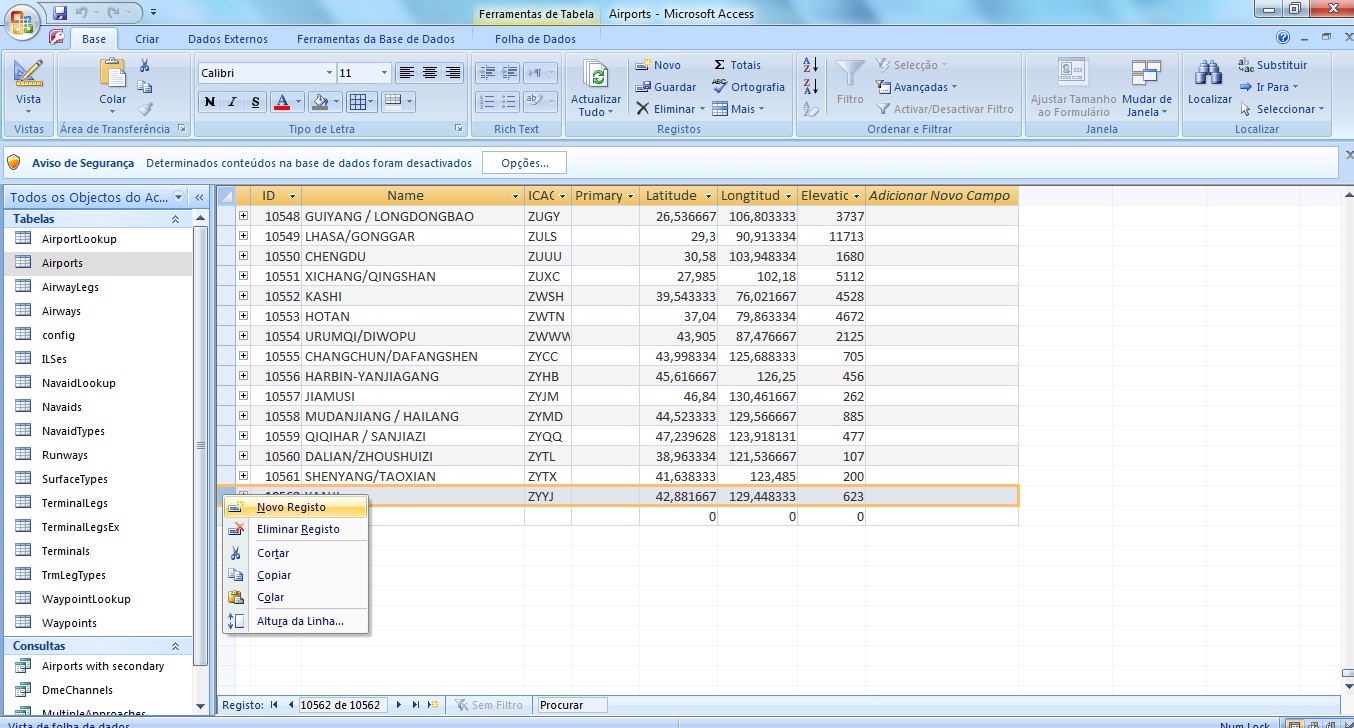Click the Opções... security warning button
The height and width of the screenshot is (728, 1354).
coord(524,163)
